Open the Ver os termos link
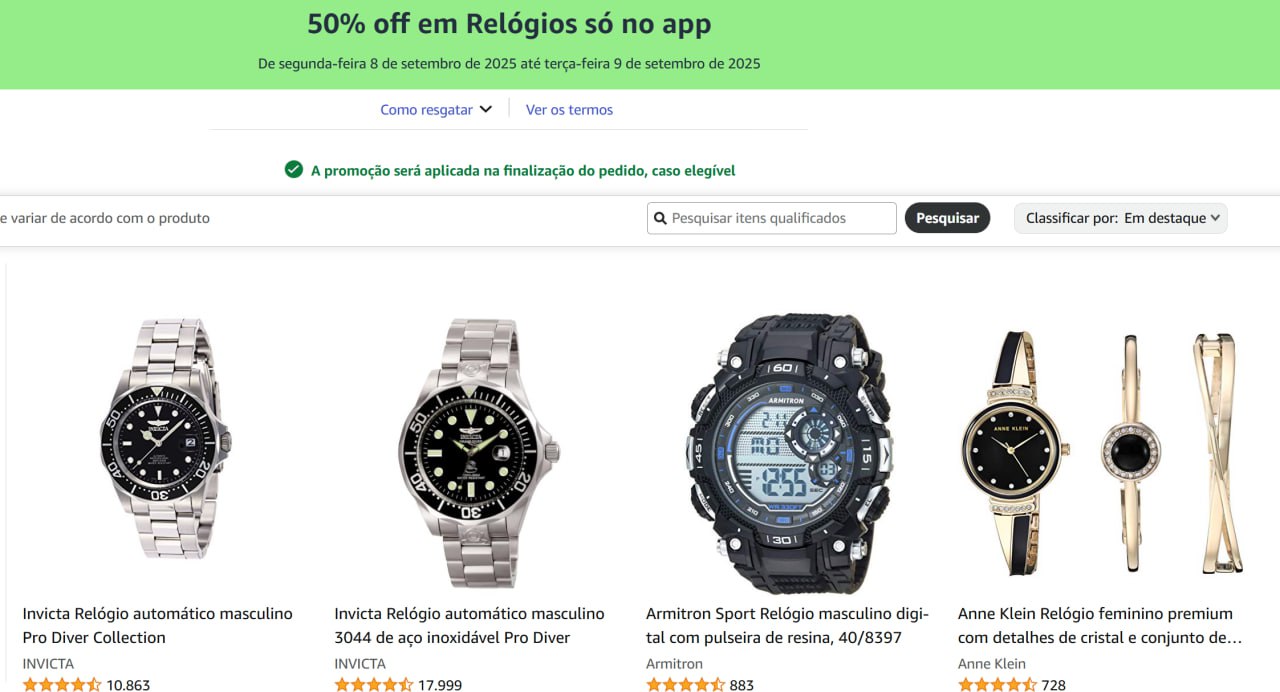Screen dimensions: 1280x692 tap(569, 110)
